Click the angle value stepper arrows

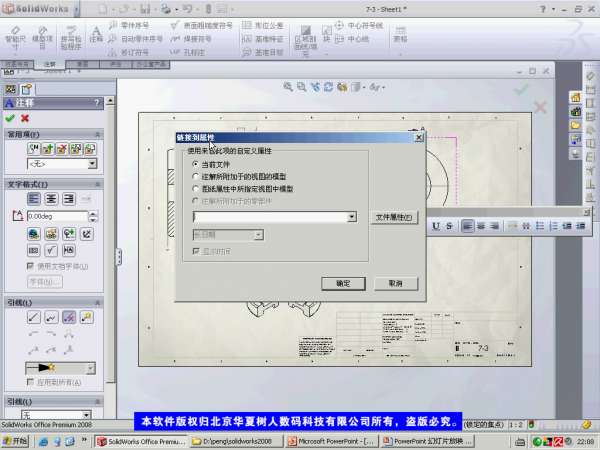point(93,216)
